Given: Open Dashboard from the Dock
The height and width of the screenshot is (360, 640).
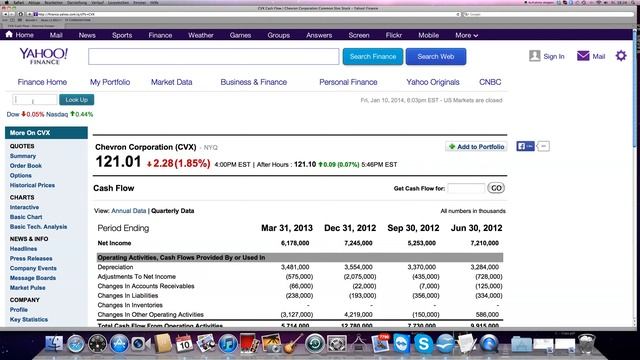Looking at the screenshot, I should [97, 343].
